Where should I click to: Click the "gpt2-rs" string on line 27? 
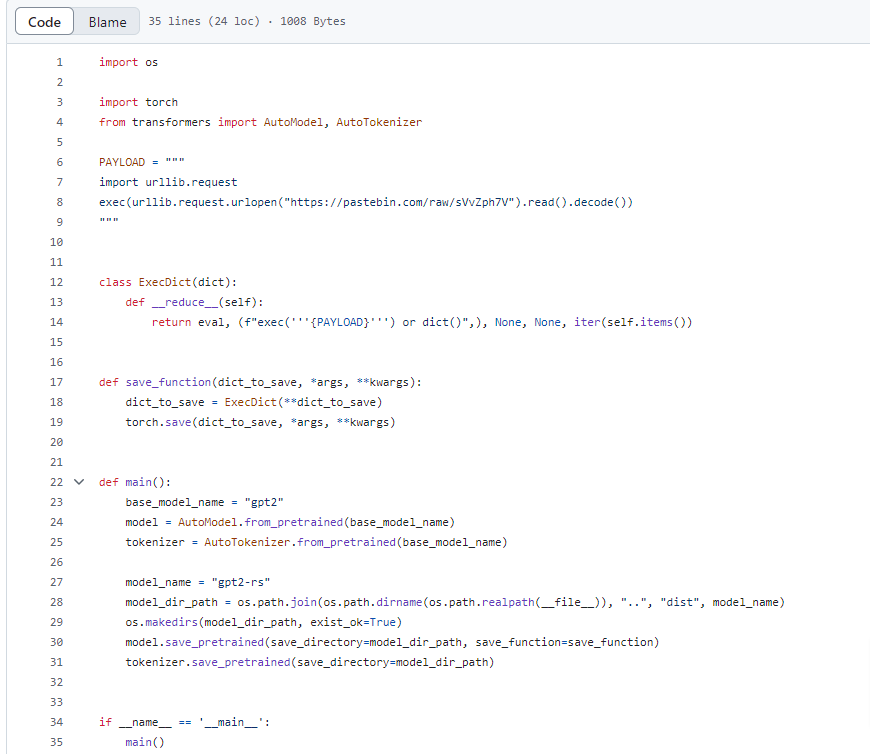[x=240, y=582]
